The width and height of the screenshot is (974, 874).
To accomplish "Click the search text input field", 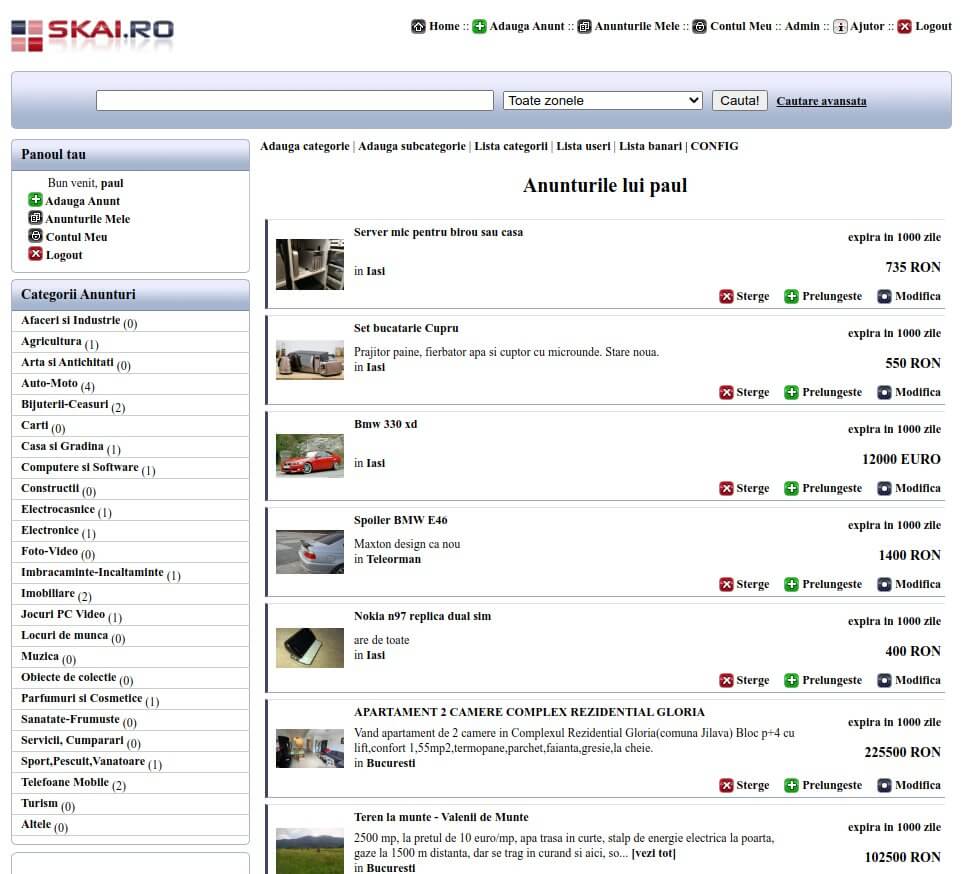I will 295,101.
